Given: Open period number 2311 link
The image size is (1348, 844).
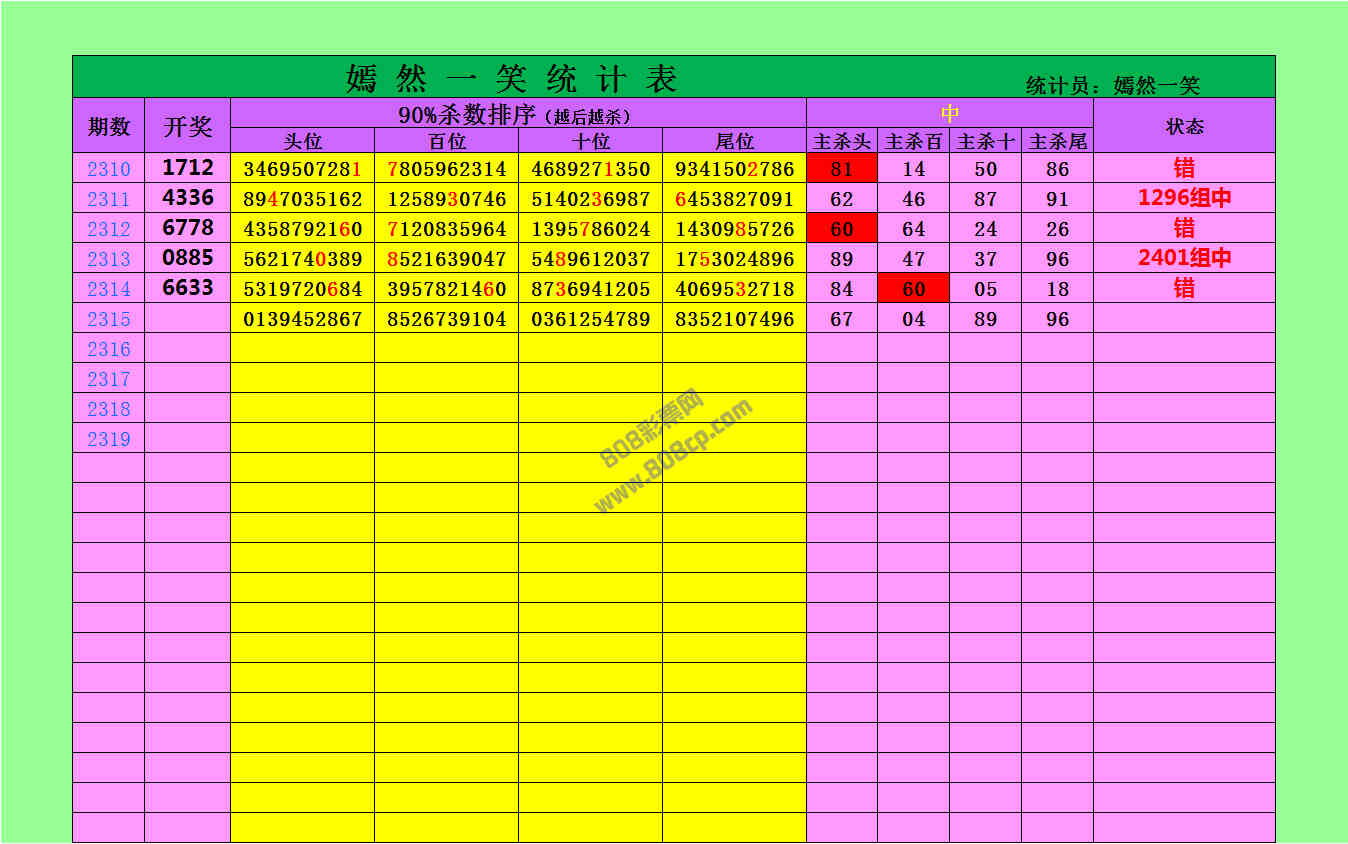Looking at the screenshot, I should [108, 199].
